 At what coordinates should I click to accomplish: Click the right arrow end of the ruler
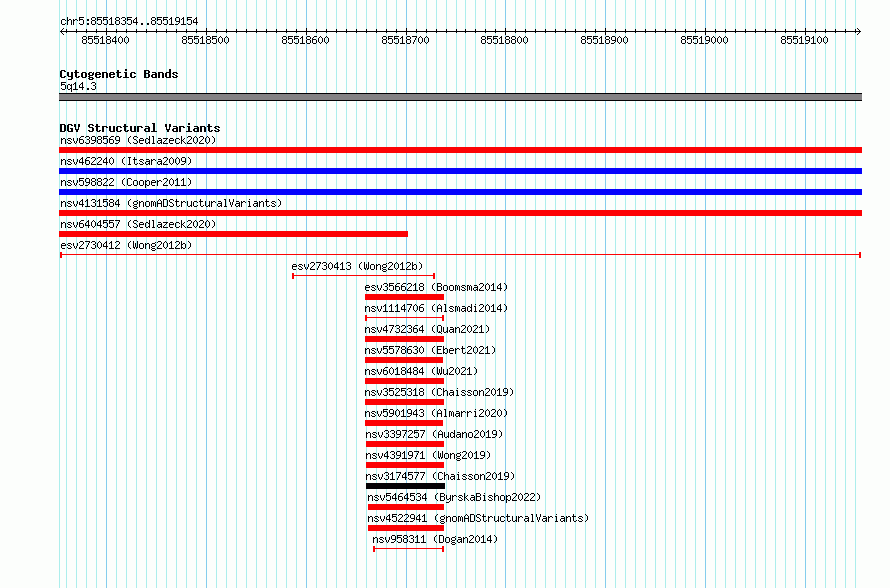point(858,32)
